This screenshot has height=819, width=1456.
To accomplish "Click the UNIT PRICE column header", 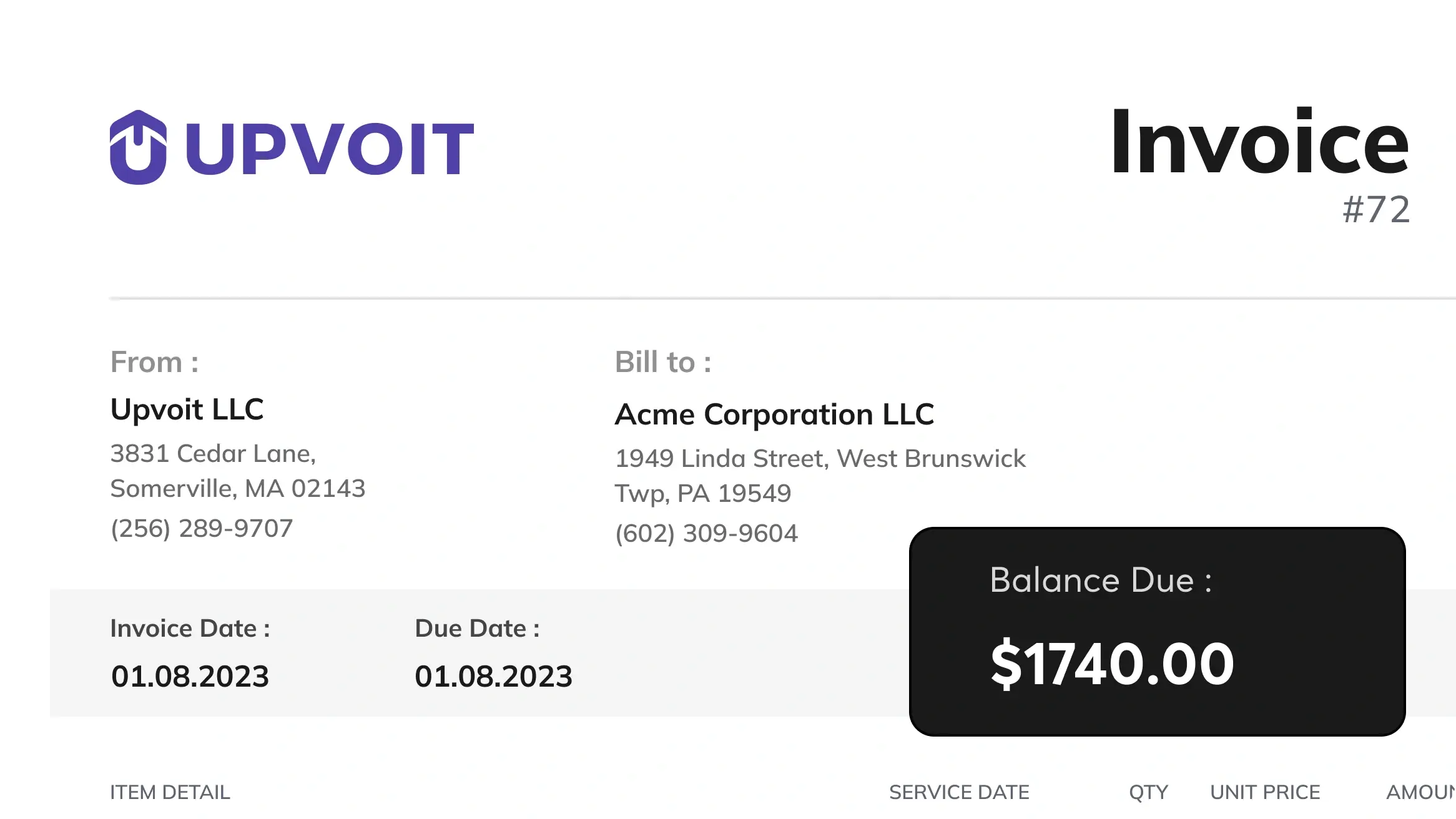I will pos(1265,793).
